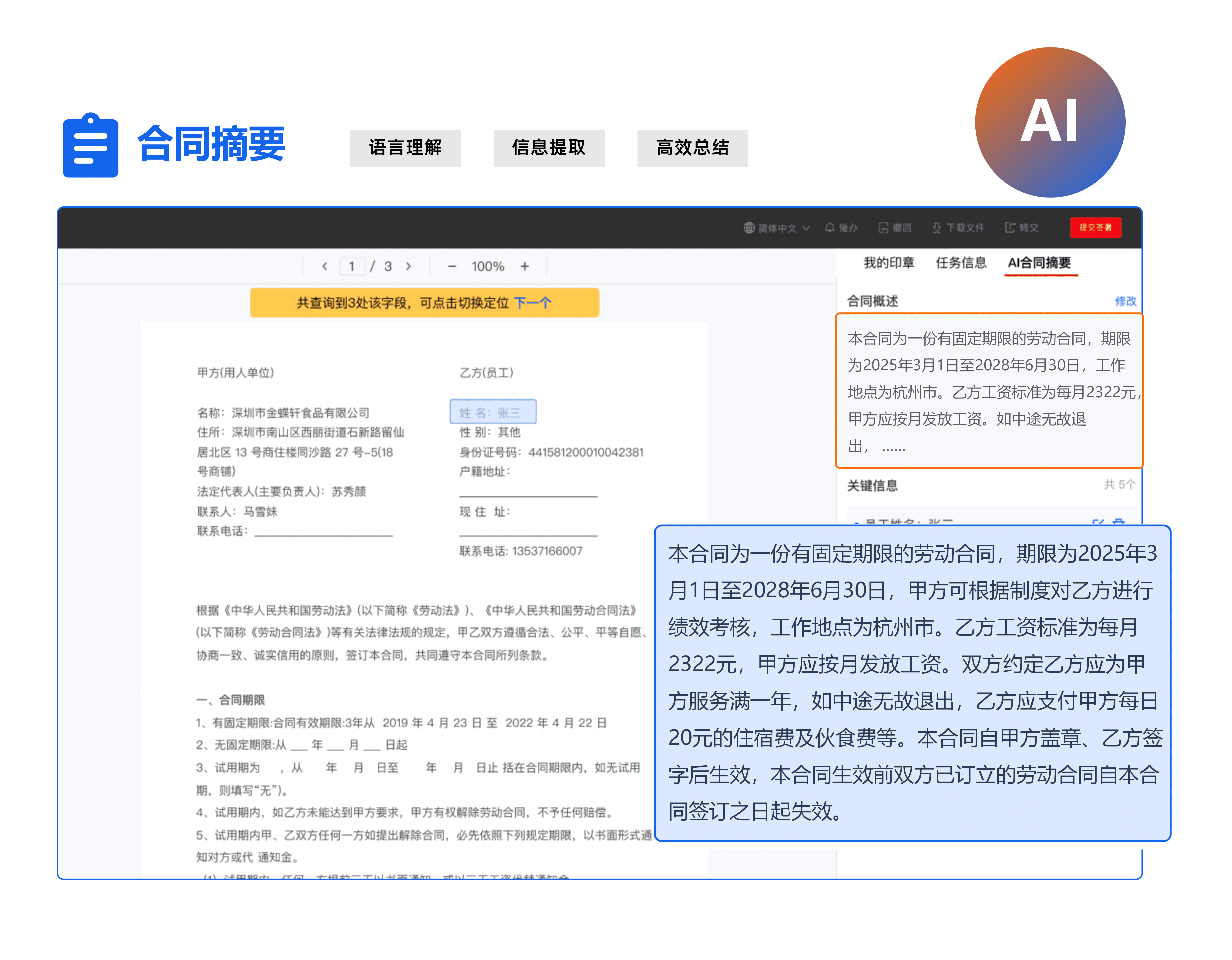1232x960 pixels.
Task: Select the AI合同摘要 tab
Action: coord(1039,262)
